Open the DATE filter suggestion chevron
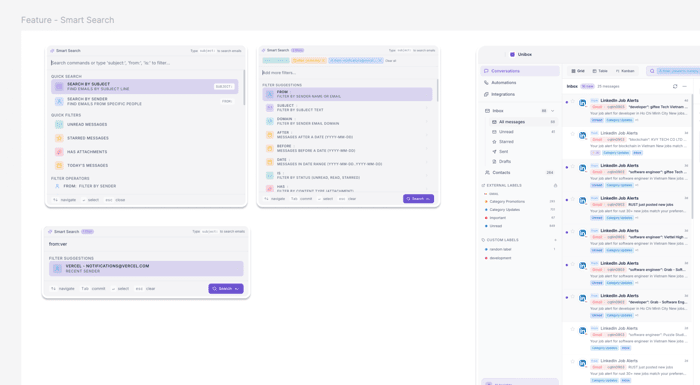Screen dimensions: 700x385 pyautogui.click(x=427, y=162)
